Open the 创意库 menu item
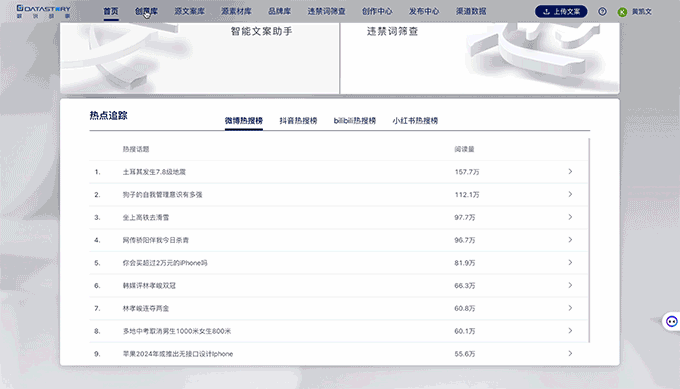Screen dimensions: 680x389 pos(146,11)
